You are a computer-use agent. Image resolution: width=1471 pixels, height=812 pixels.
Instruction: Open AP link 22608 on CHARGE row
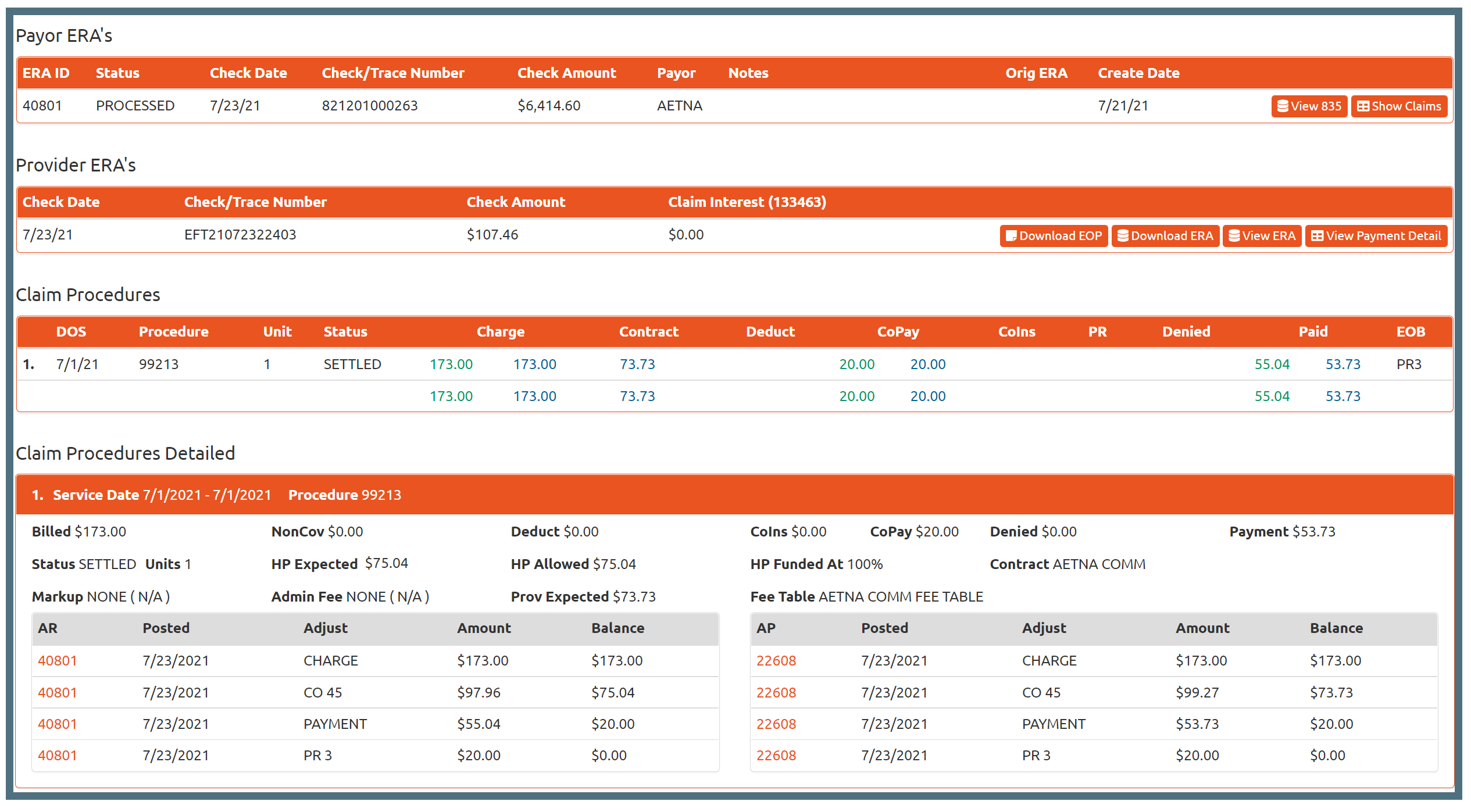[776, 661]
